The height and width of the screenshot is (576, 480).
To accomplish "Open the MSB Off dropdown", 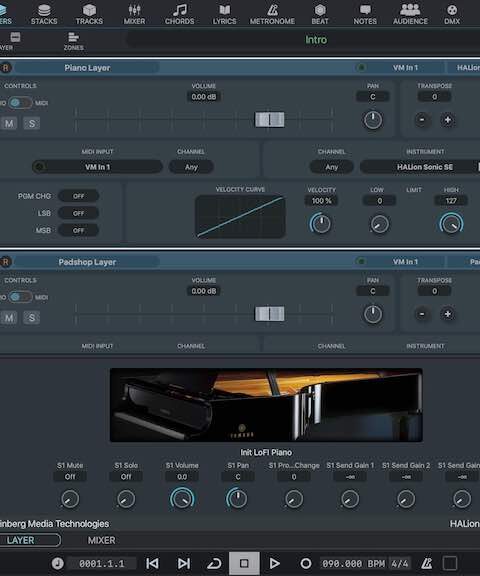I will coord(78,231).
